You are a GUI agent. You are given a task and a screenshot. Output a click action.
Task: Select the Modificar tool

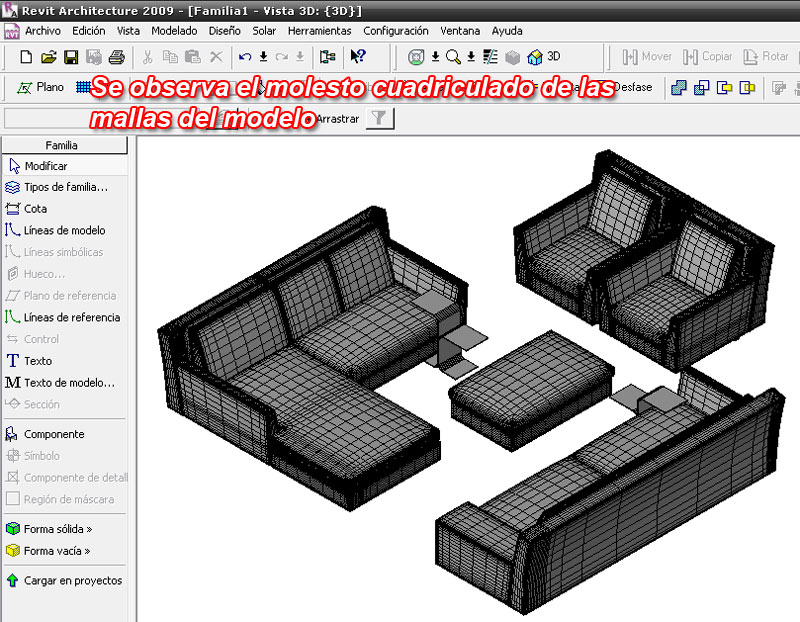(45, 166)
